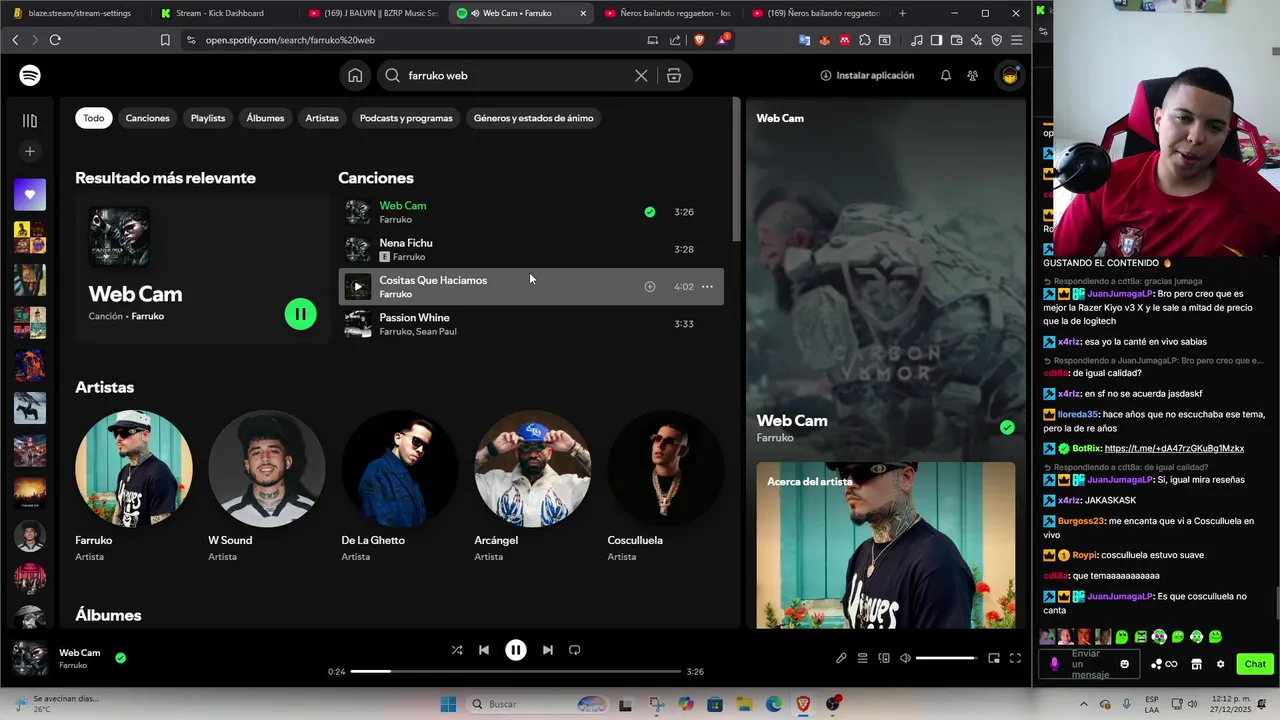Seek on the song progress bar
The width and height of the screenshot is (1280, 720).
(x=515, y=671)
